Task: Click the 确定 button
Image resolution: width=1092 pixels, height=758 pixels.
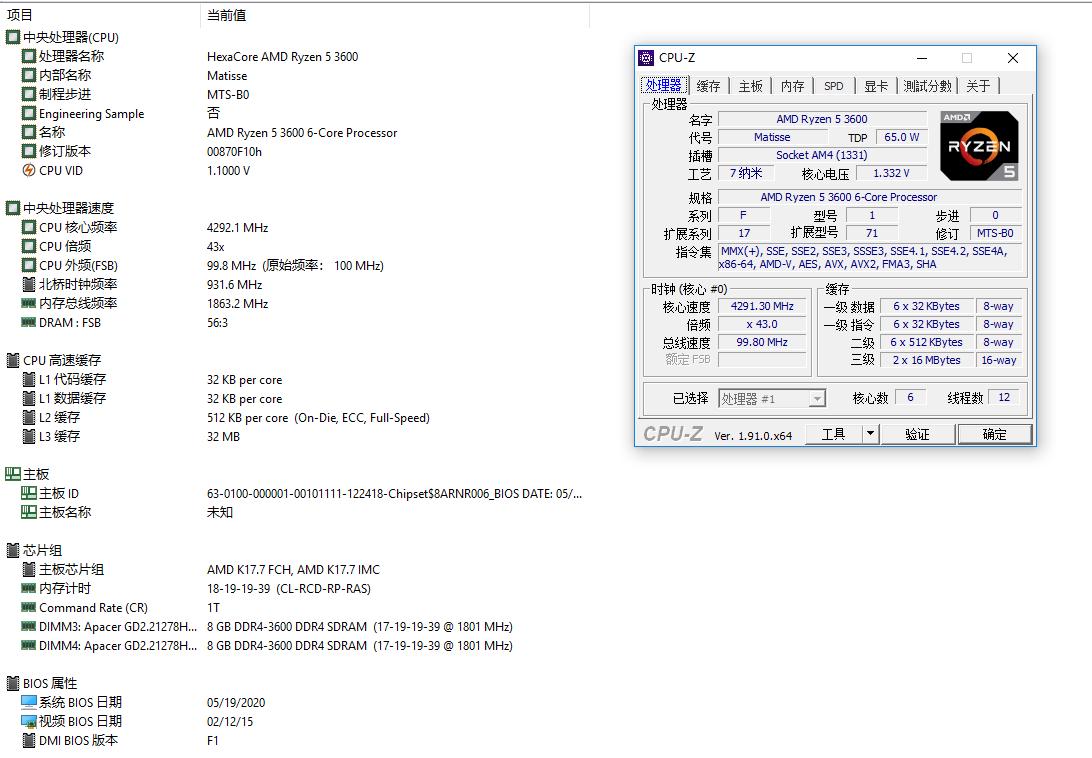Action: click(995, 434)
